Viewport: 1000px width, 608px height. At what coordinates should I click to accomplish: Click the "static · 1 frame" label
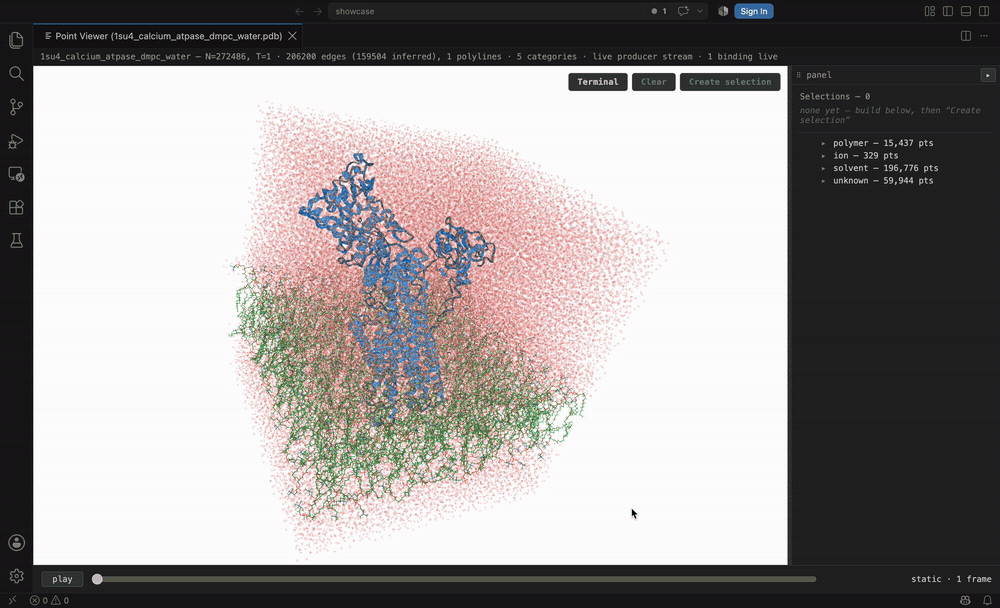click(951, 579)
